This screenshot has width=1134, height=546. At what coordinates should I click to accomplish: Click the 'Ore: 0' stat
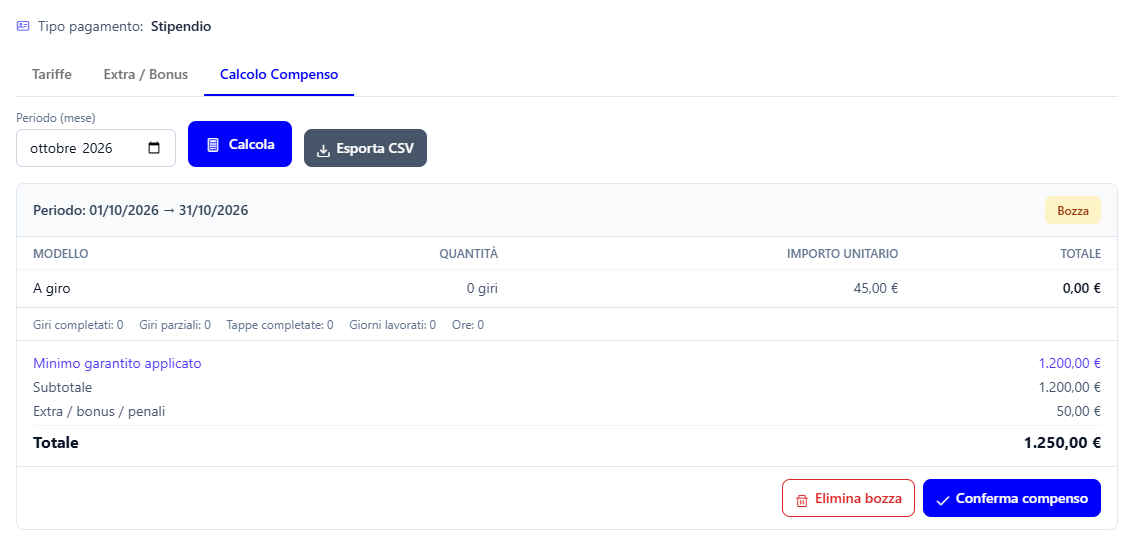[468, 325]
